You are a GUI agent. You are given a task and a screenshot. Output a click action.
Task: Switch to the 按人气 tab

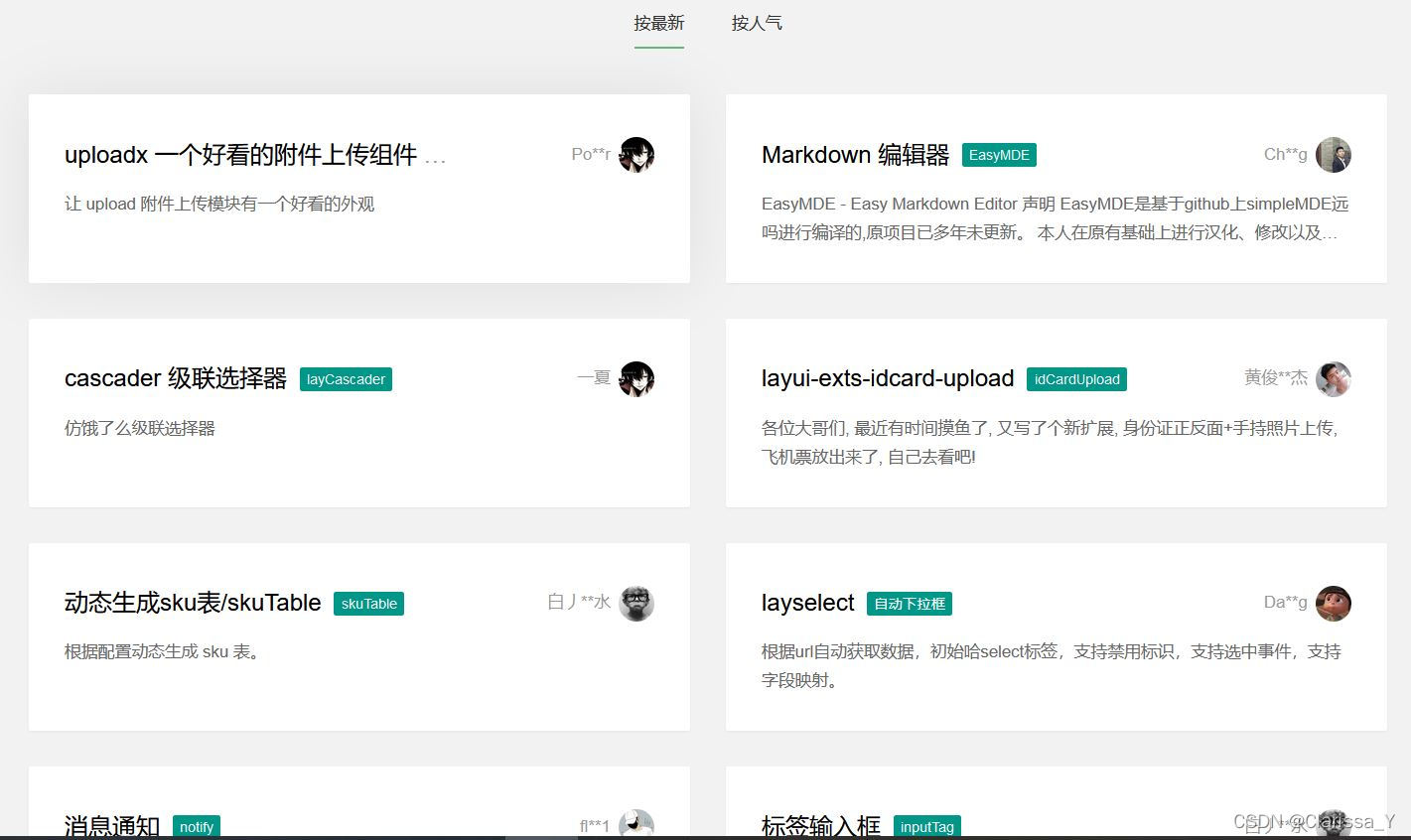(x=757, y=23)
